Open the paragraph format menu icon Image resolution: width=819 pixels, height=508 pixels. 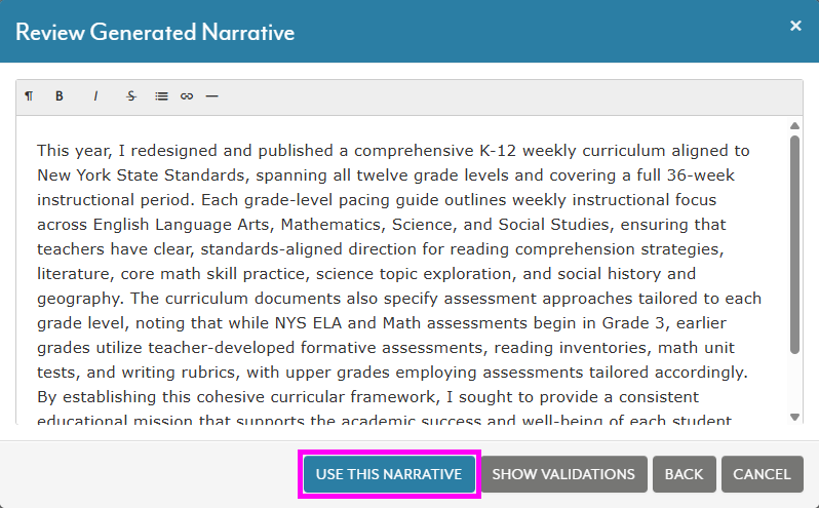29,96
